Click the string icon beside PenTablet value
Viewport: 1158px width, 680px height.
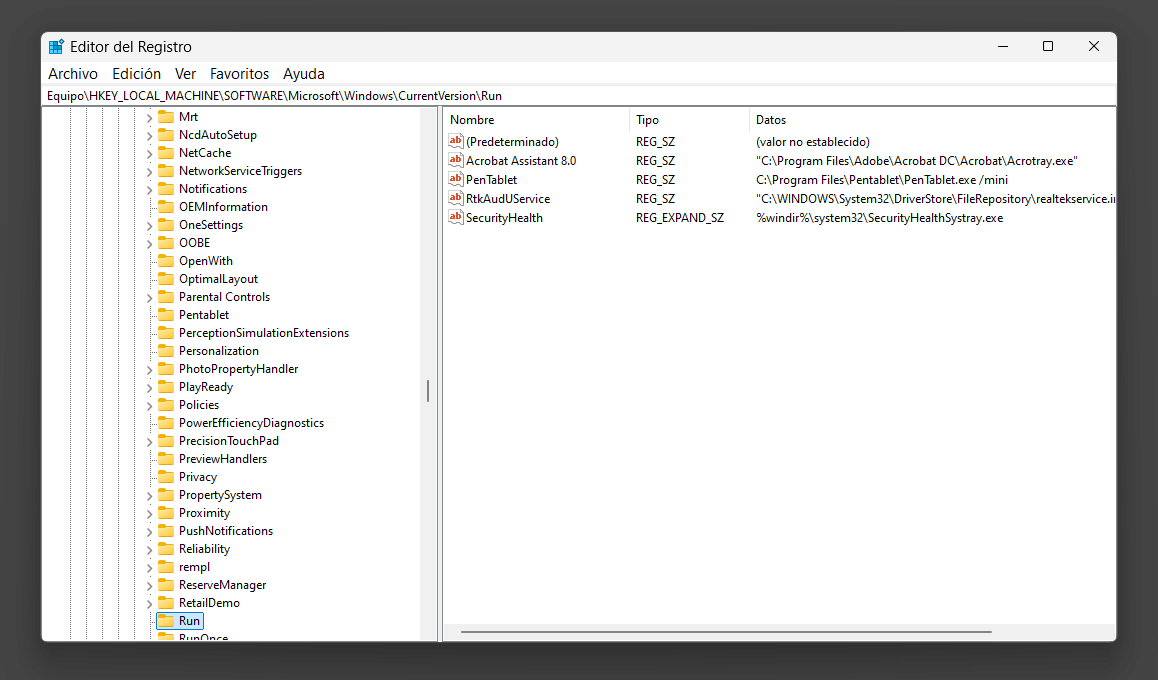click(456, 179)
